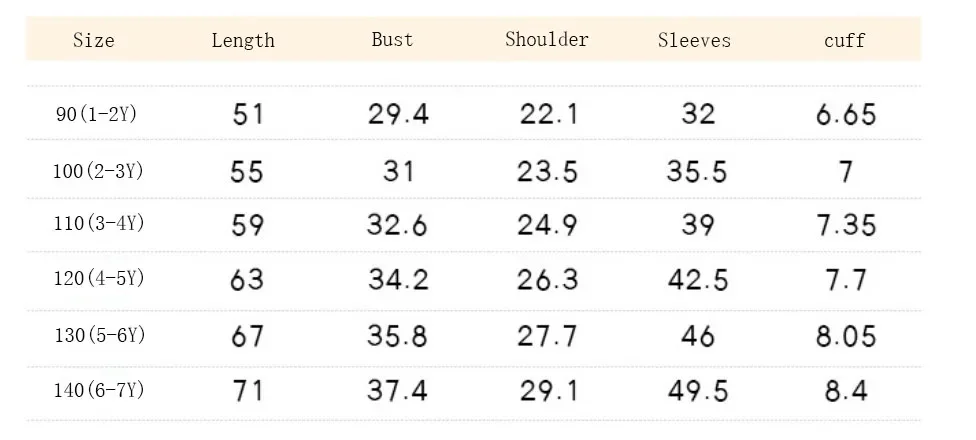Click the Shoulder column header
976x440 pixels.
(x=547, y=40)
